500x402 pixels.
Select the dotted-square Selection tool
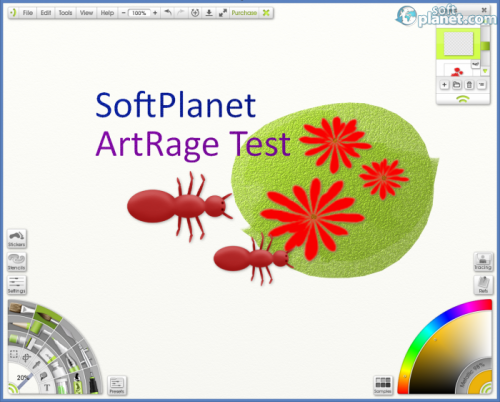pyautogui.click(x=14, y=354)
